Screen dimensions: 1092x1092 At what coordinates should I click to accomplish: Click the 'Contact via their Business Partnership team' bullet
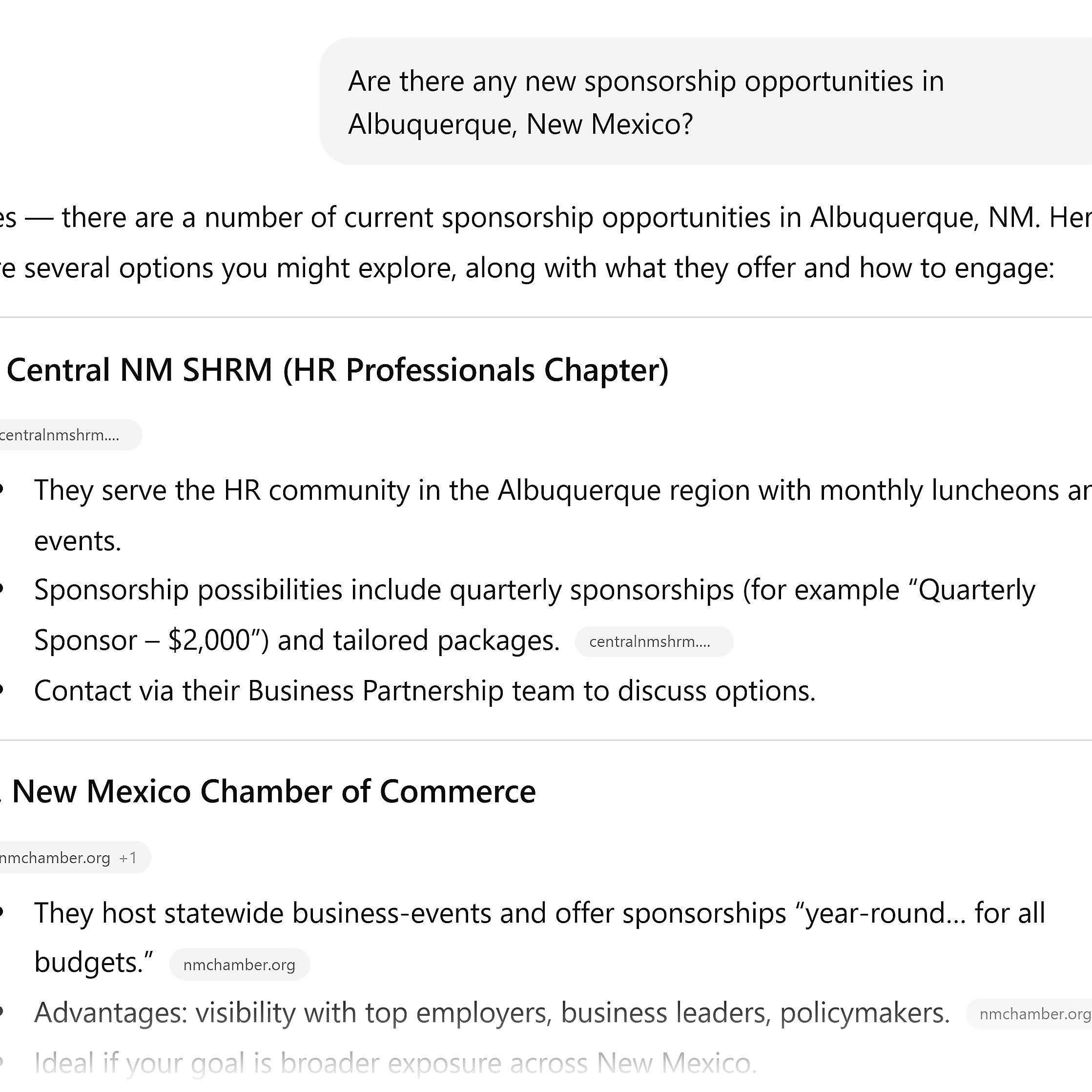425,691
